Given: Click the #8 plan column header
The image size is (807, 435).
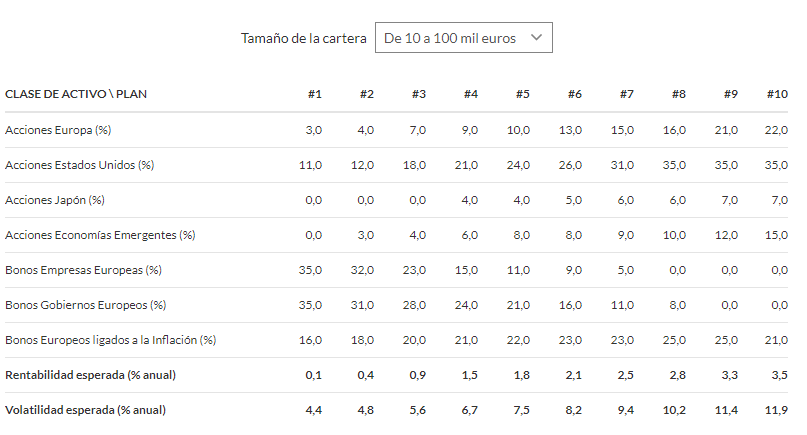Looking at the screenshot, I should (x=678, y=94).
